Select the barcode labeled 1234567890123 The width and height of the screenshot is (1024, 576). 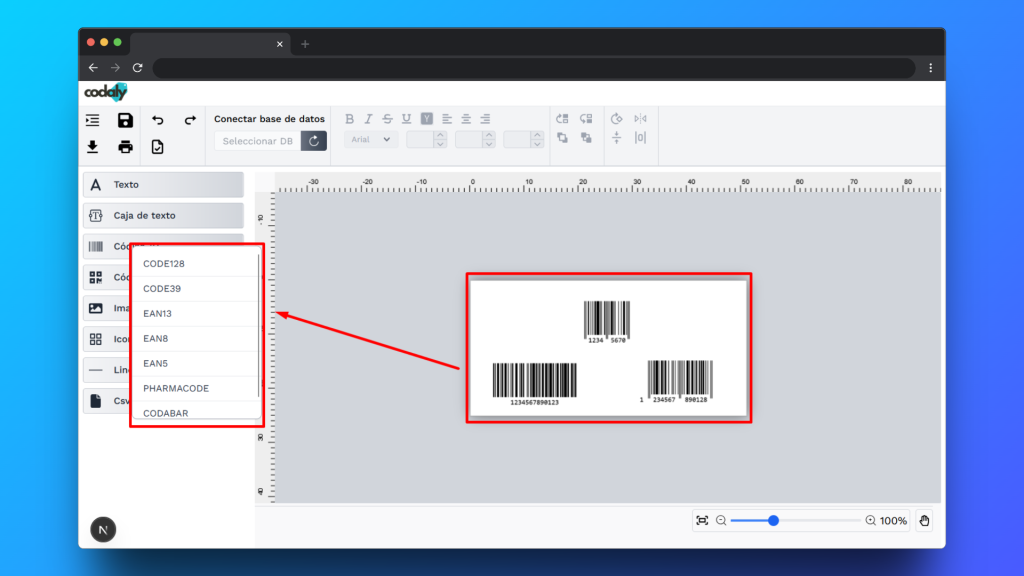coord(534,384)
